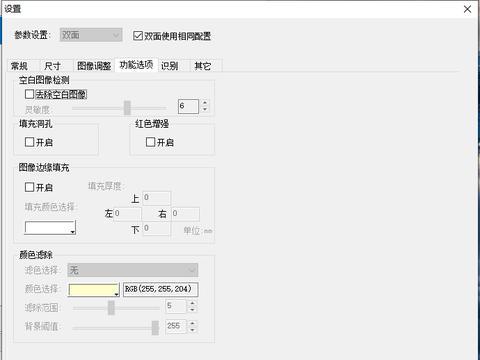Increase blank image sensitivity spinner up arrow

tap(205, 103)
